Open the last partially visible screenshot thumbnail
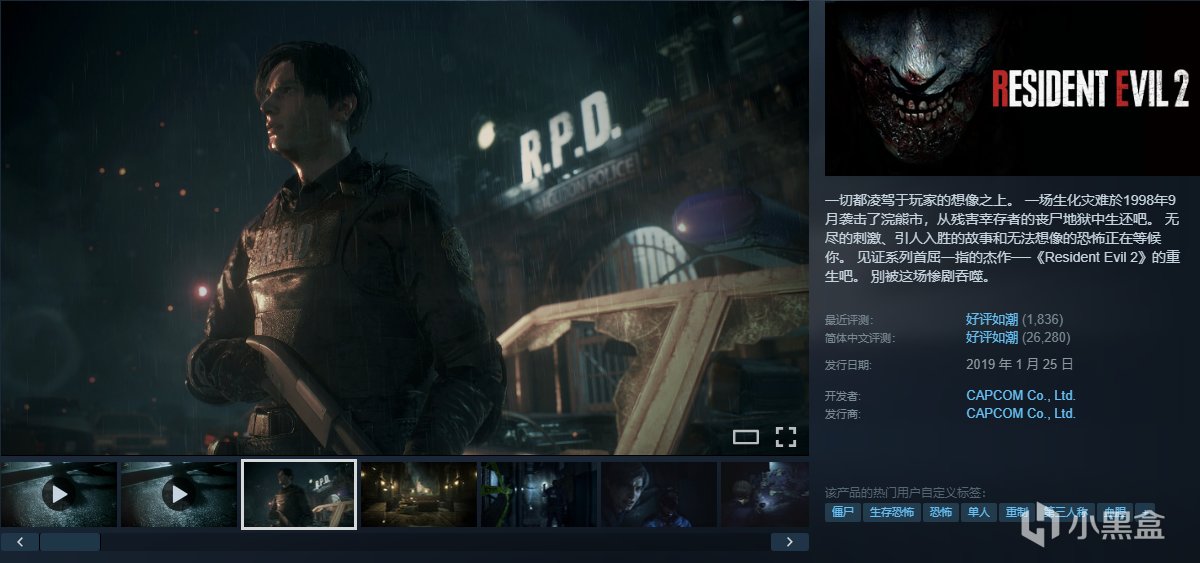1200x563 pixels. coord(765,494)
